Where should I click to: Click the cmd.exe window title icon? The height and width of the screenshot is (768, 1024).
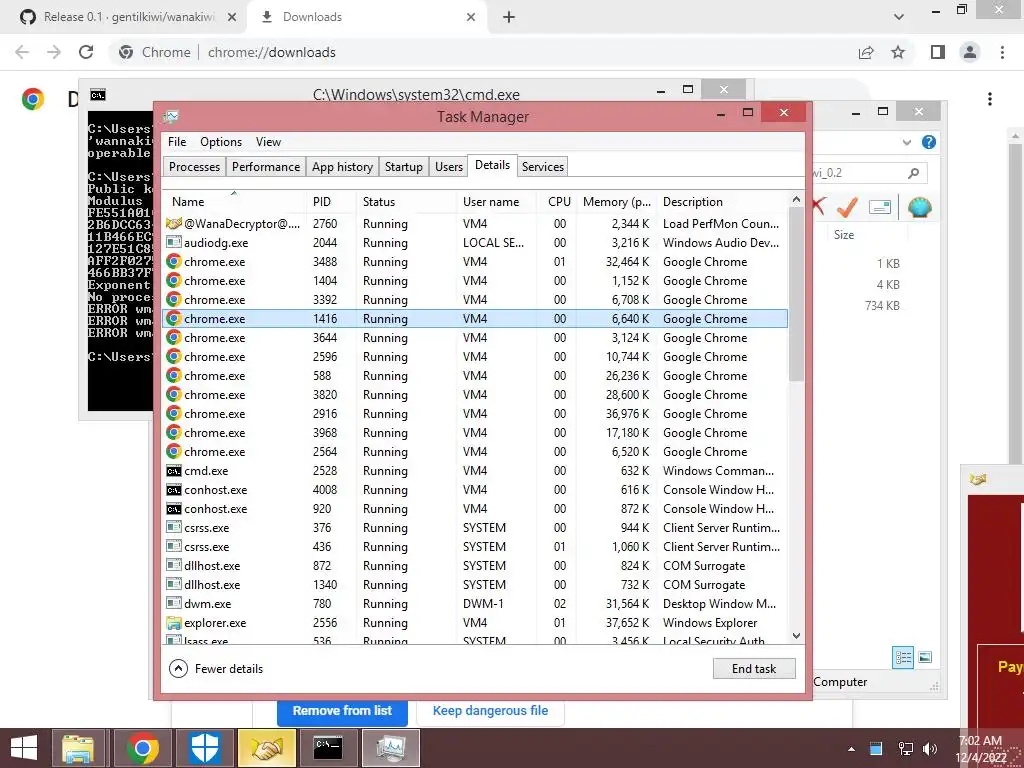[98, 95]
